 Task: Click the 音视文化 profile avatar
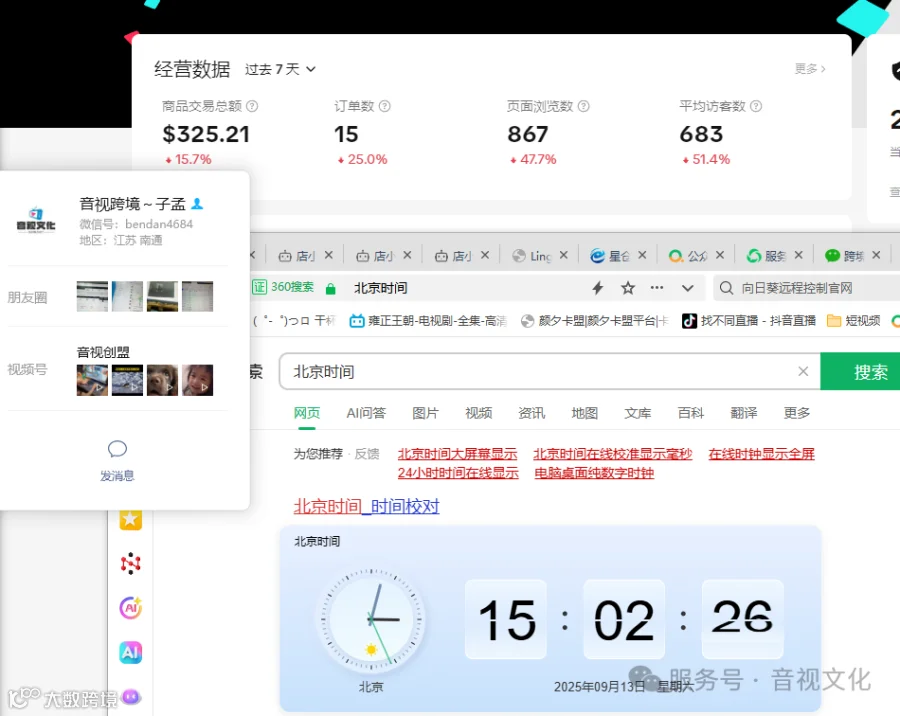pyautogui.click(x=36, y=221)
